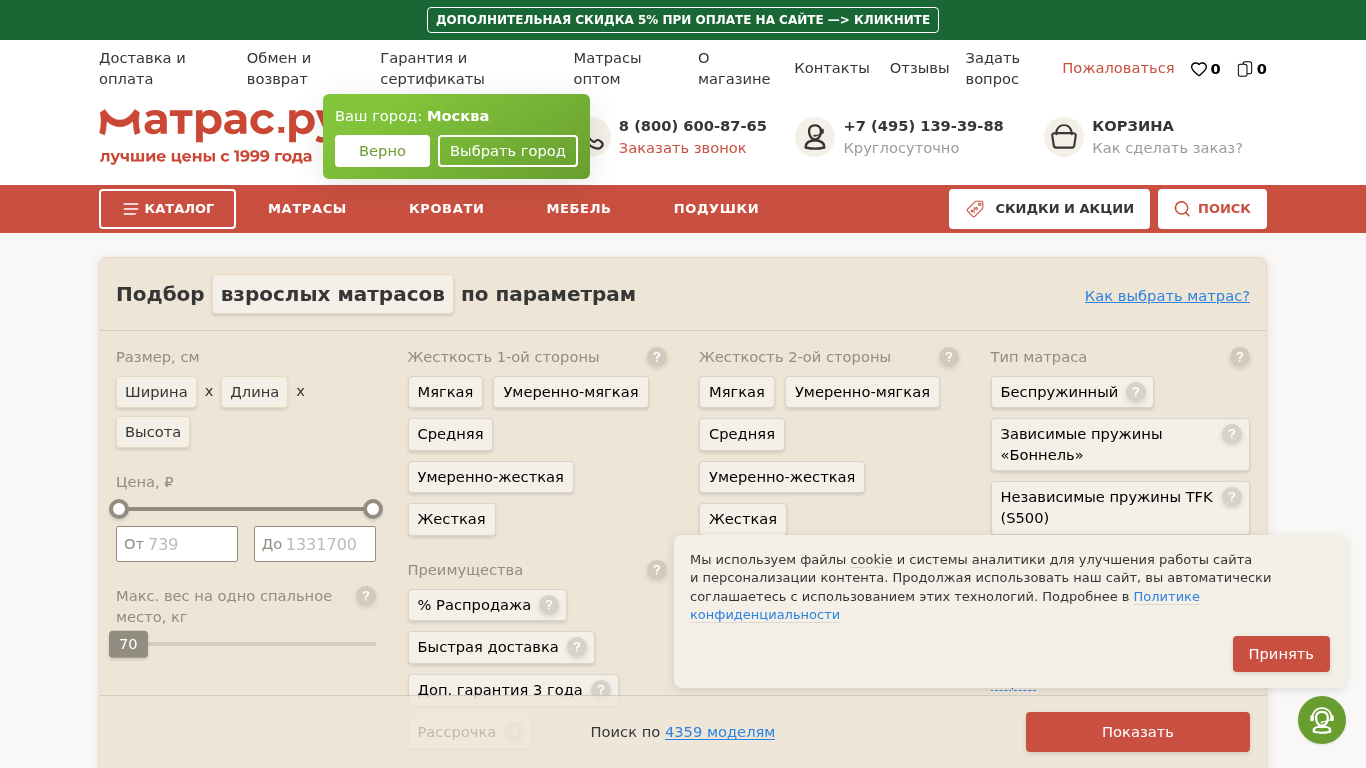Accept cookies with Принять button
Screen dimensions: 1366x768
tap(1281, 654)
